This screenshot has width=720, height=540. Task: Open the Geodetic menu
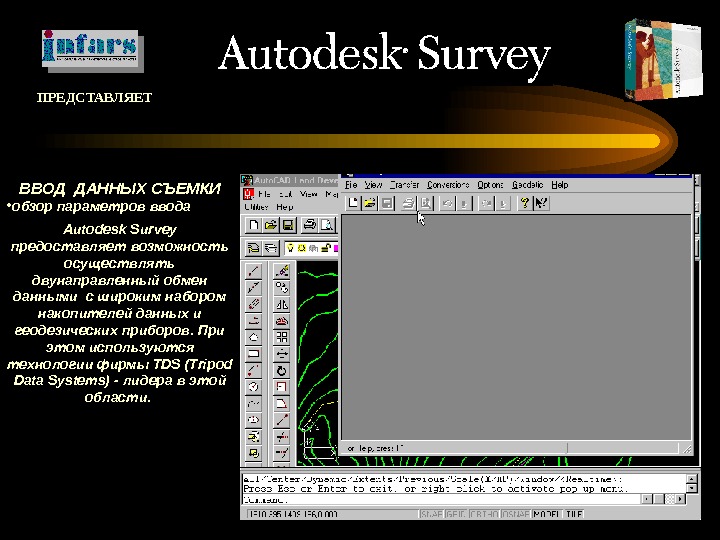[527, 185]
